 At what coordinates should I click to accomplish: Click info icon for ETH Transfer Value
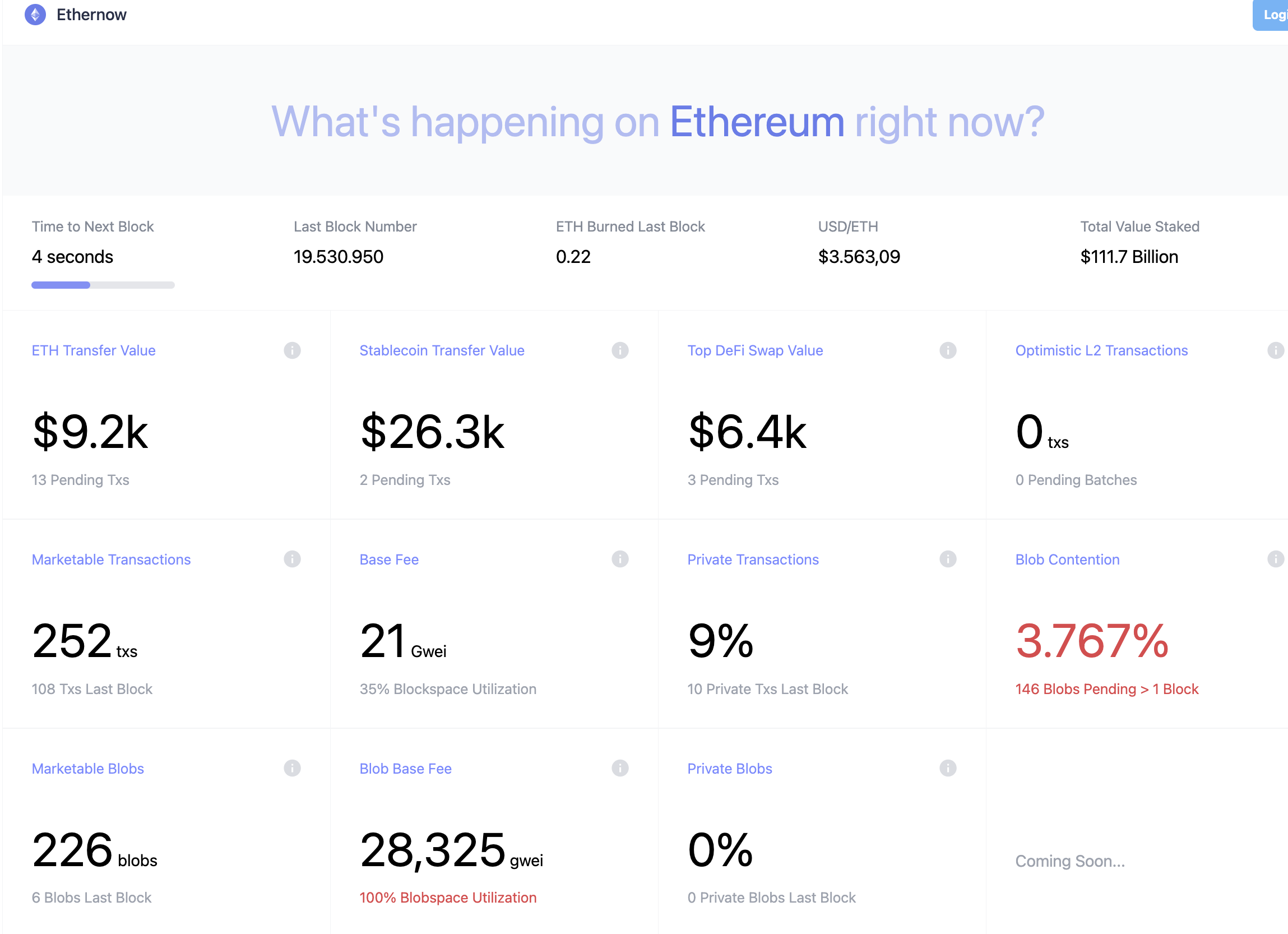(292, 350)
